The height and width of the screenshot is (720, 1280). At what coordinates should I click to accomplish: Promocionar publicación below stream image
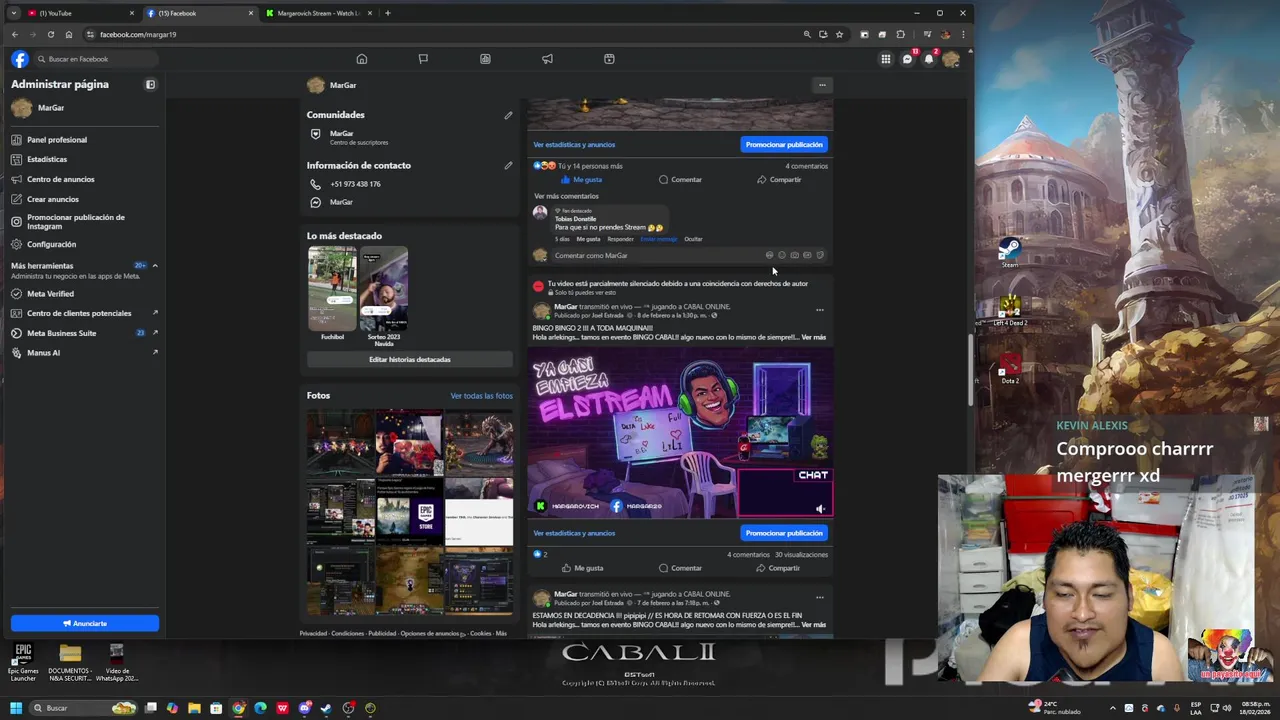784,533
